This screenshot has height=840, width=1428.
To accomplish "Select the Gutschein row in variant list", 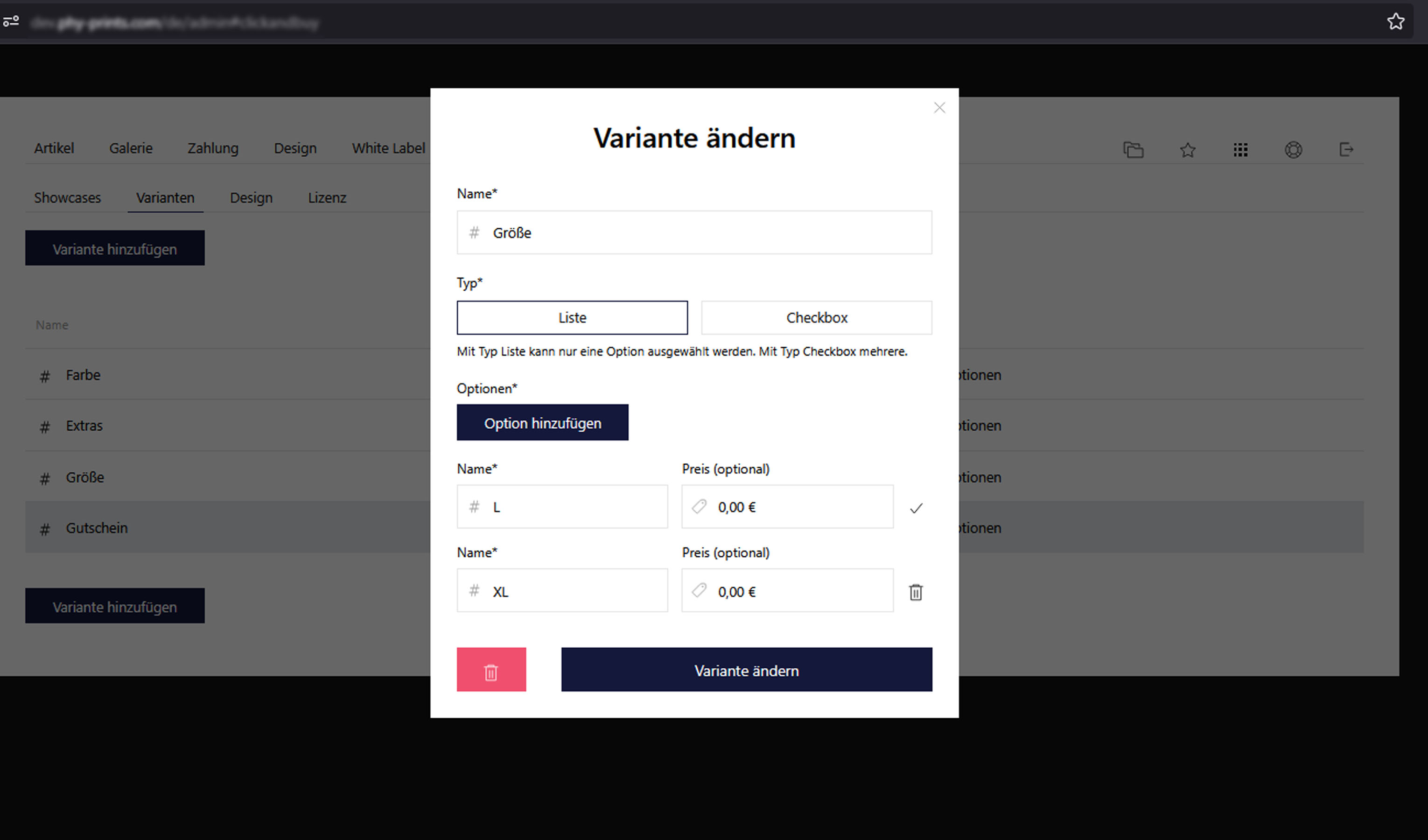I will (x=96, y=528).
